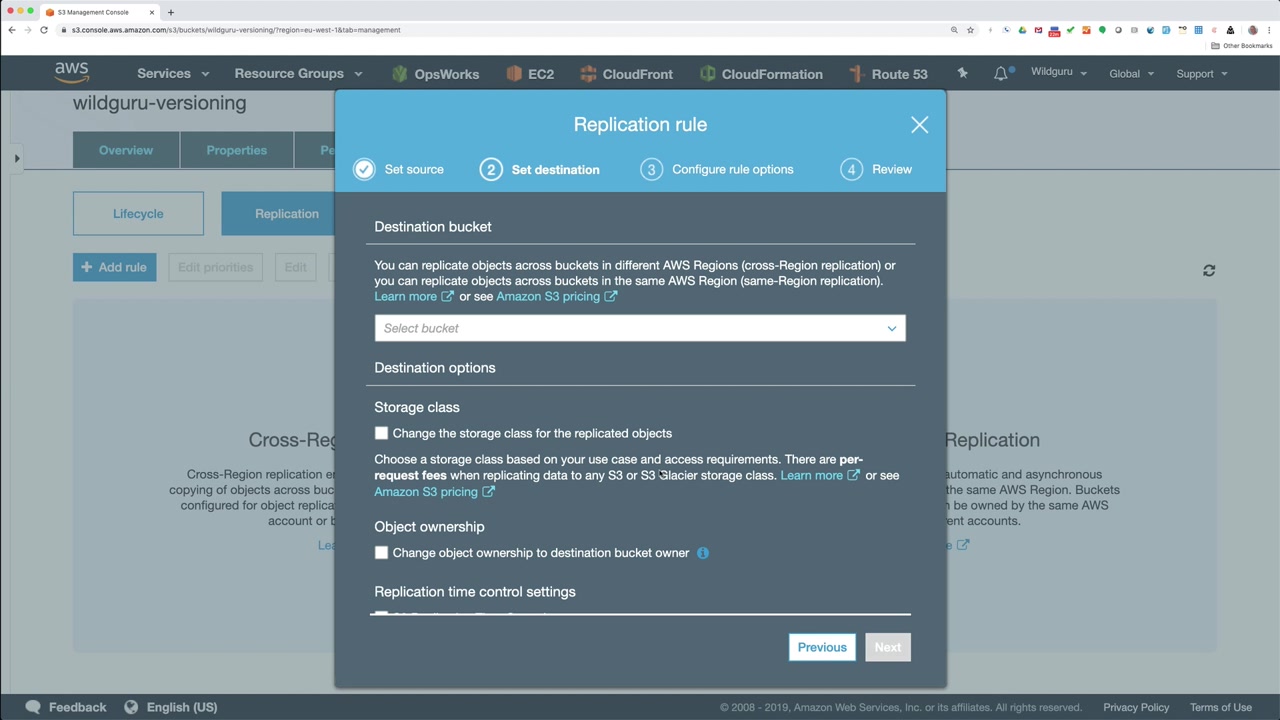This screenshot has height=720, width=1280.
Task: Click the browser address bar URL
Action: (x=236, y=30)
